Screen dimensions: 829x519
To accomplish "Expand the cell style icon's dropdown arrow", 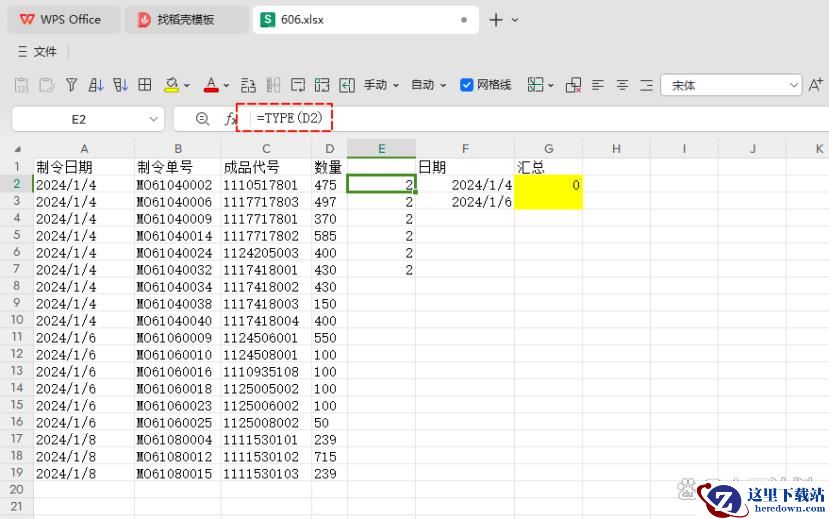I will [551, 85].
